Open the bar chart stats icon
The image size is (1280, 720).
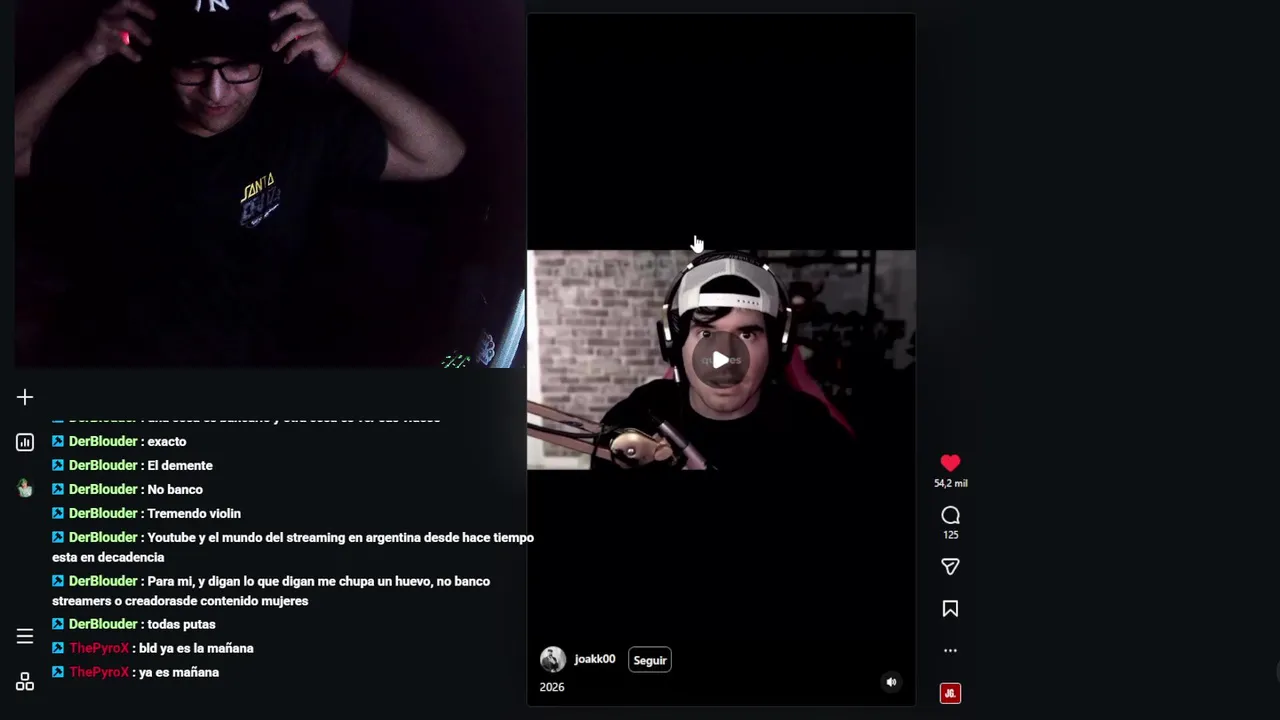point(25,442)
